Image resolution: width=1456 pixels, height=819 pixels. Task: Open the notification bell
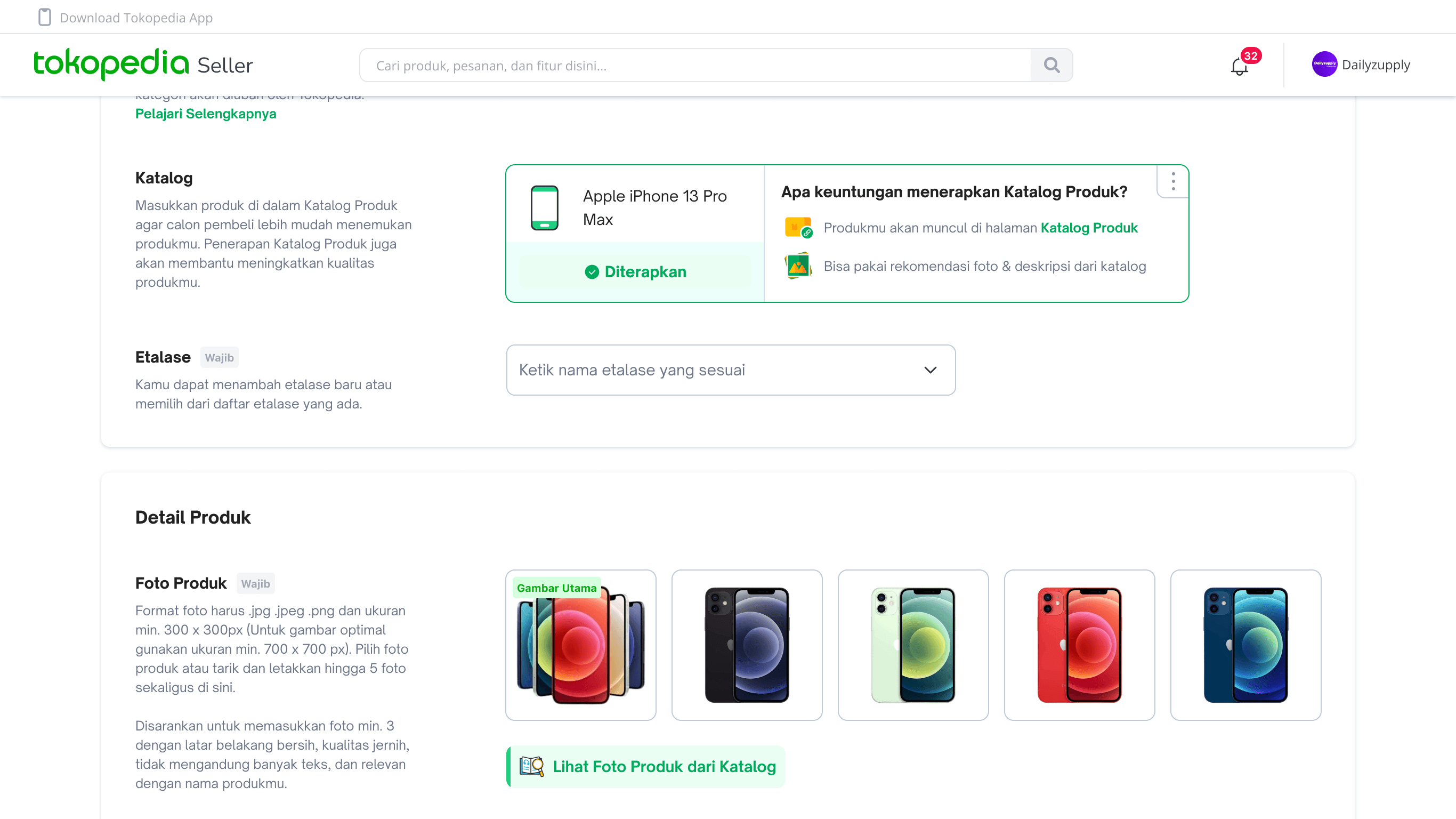point(1239,66)
